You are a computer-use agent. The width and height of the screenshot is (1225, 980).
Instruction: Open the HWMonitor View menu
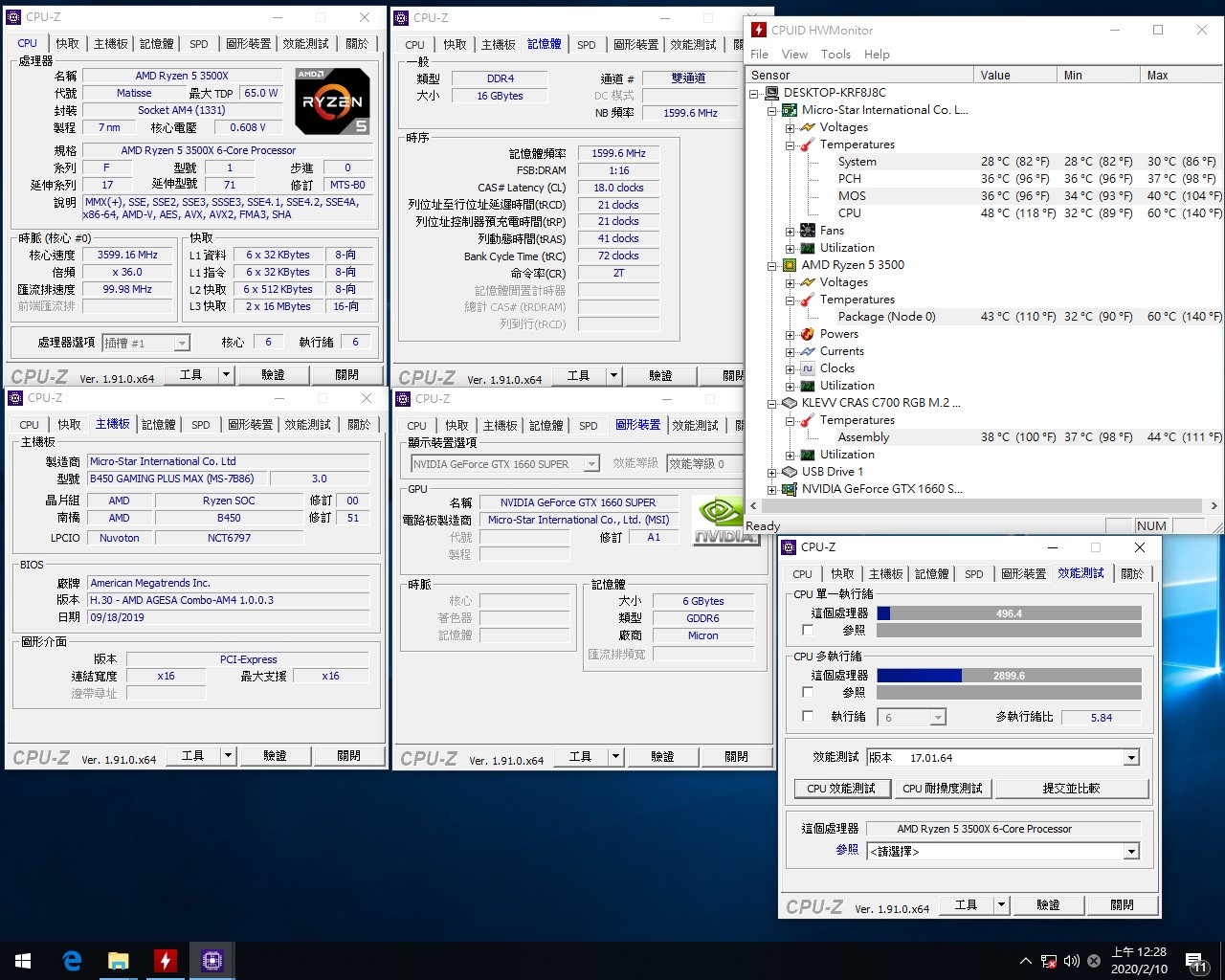(794, 55)
